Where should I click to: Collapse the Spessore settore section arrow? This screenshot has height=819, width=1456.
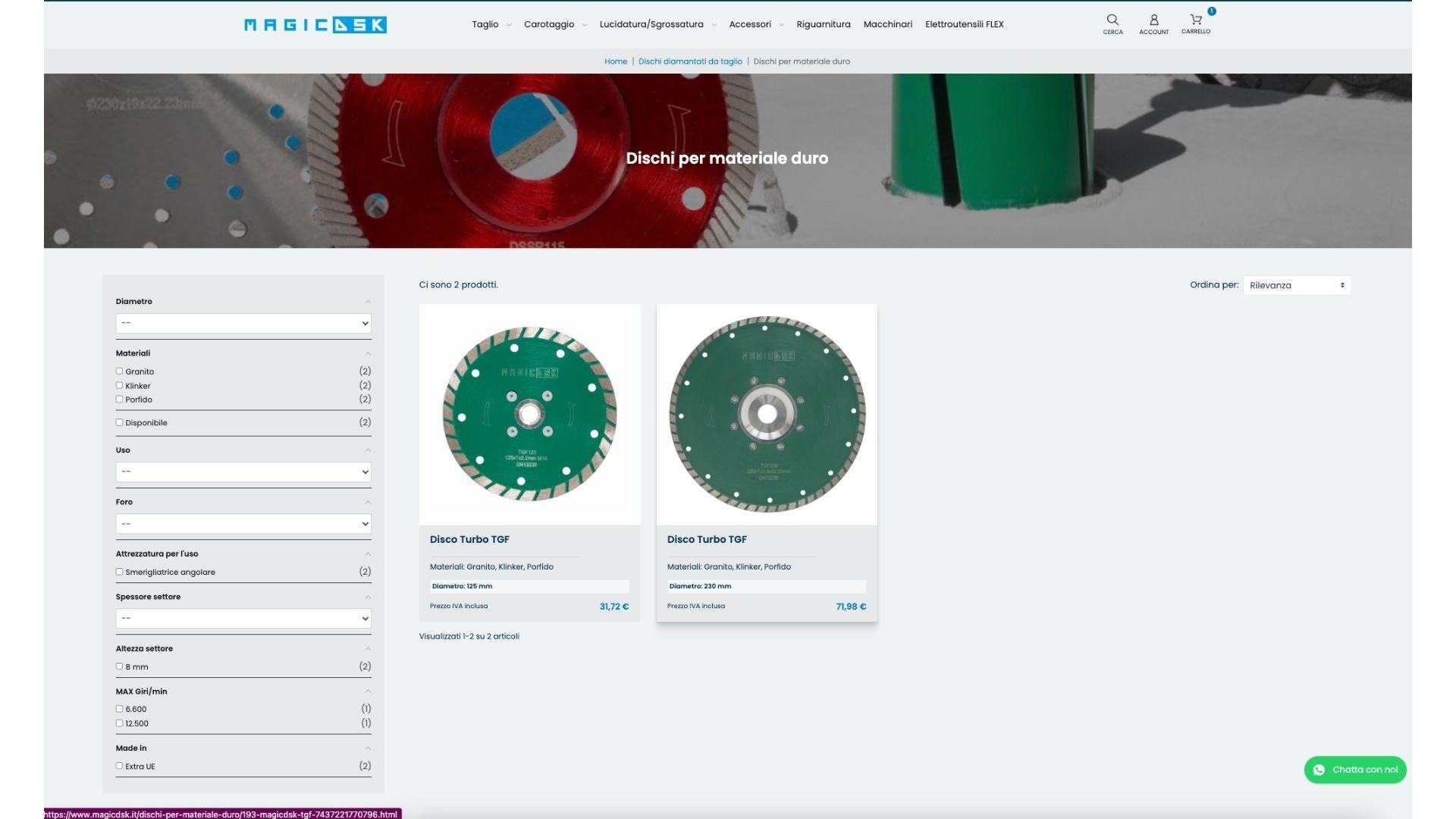coord(368,597)
